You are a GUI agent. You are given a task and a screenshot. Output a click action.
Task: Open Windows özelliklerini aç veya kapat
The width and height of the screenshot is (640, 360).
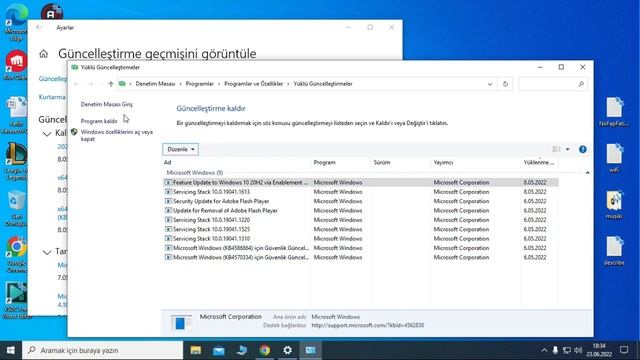[117, 136]
